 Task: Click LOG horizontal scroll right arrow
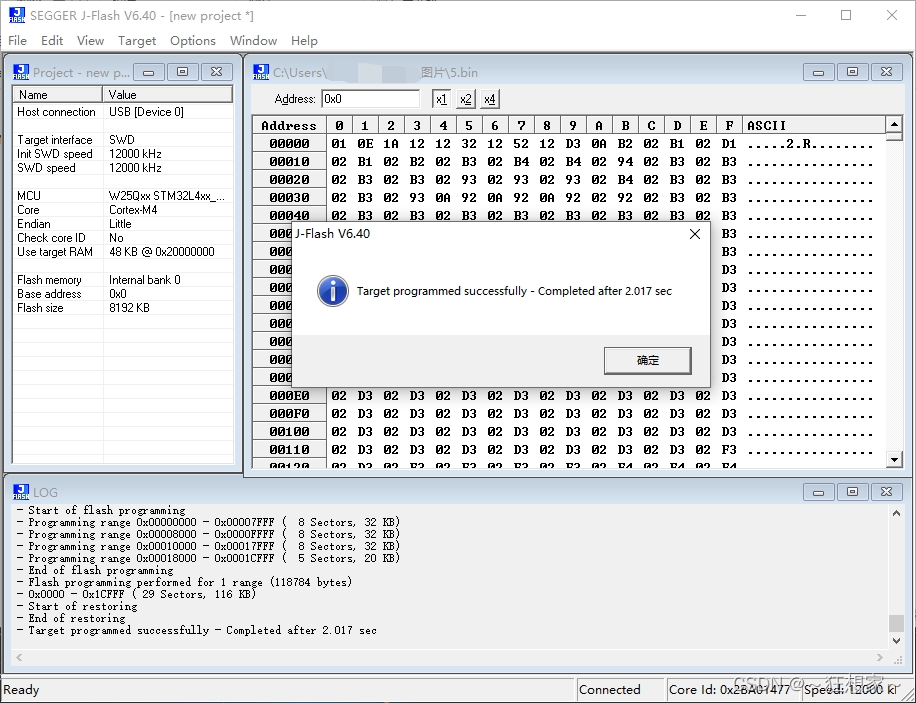(x=880, y=657)
